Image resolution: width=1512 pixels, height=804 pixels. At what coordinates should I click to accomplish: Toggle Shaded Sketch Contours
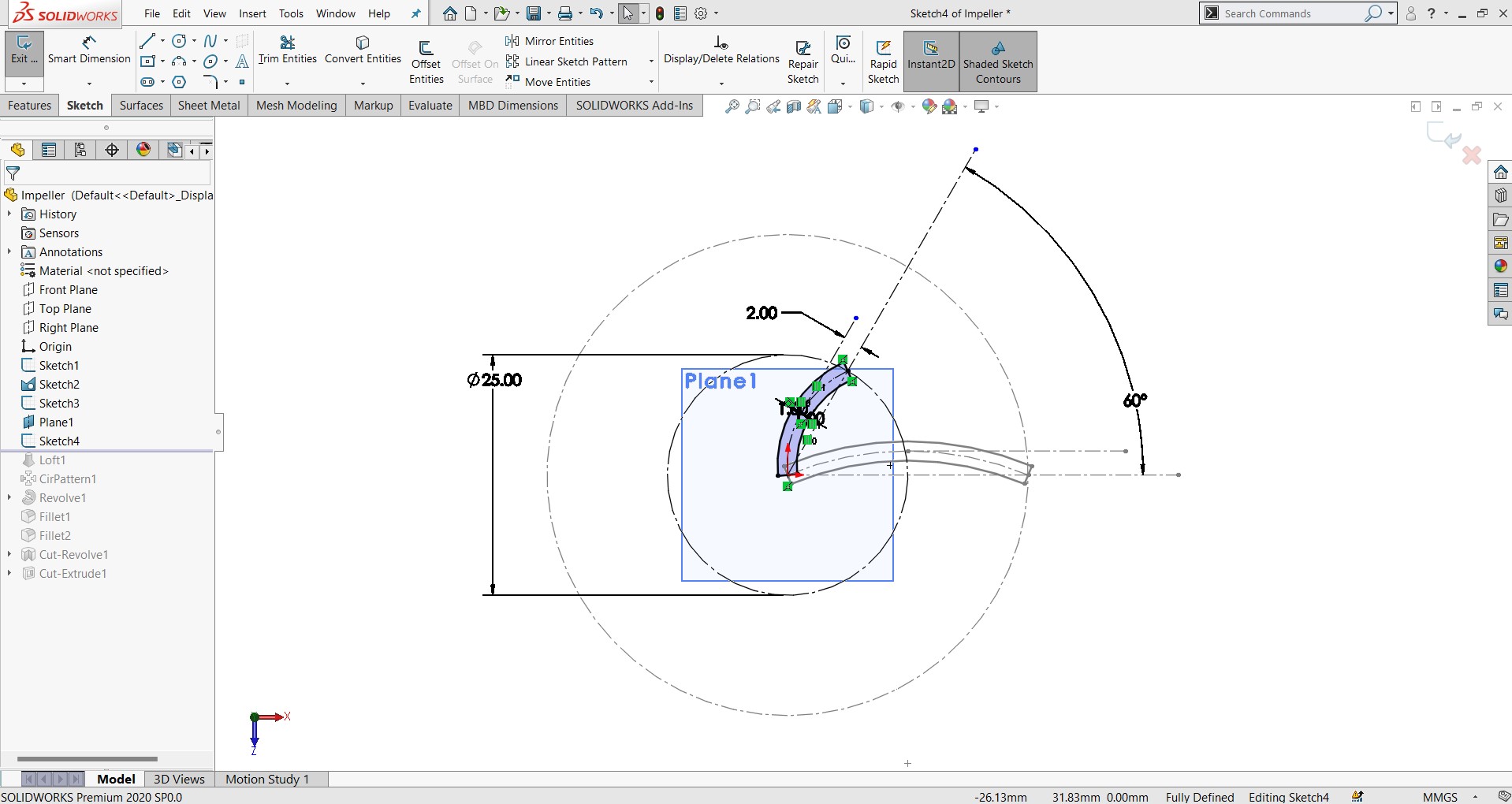pyautogui.click(x=998, y=61)
